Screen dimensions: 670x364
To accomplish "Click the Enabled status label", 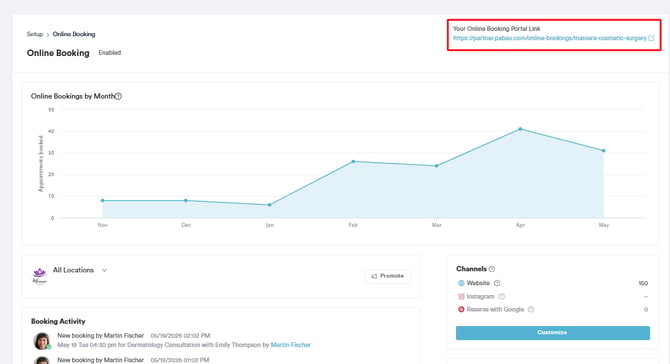I will (110, 53).
